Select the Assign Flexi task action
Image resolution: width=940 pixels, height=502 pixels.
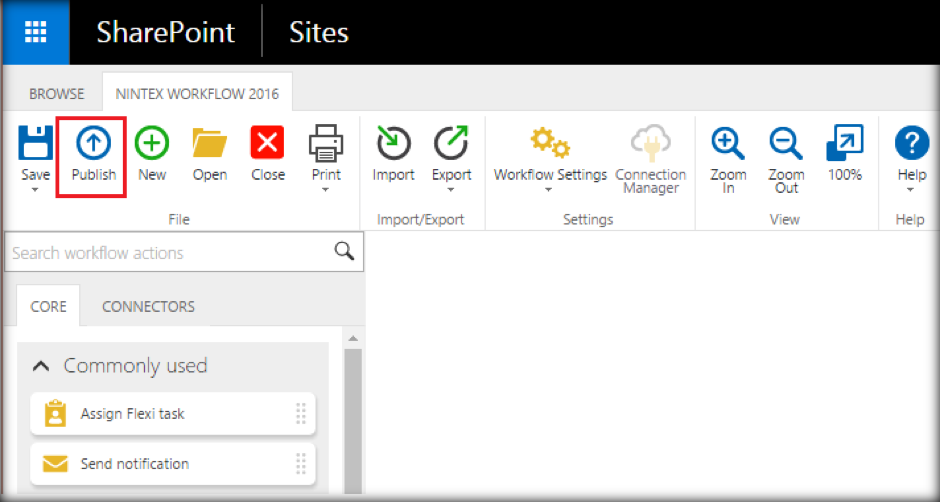click(x=133, y=413)
